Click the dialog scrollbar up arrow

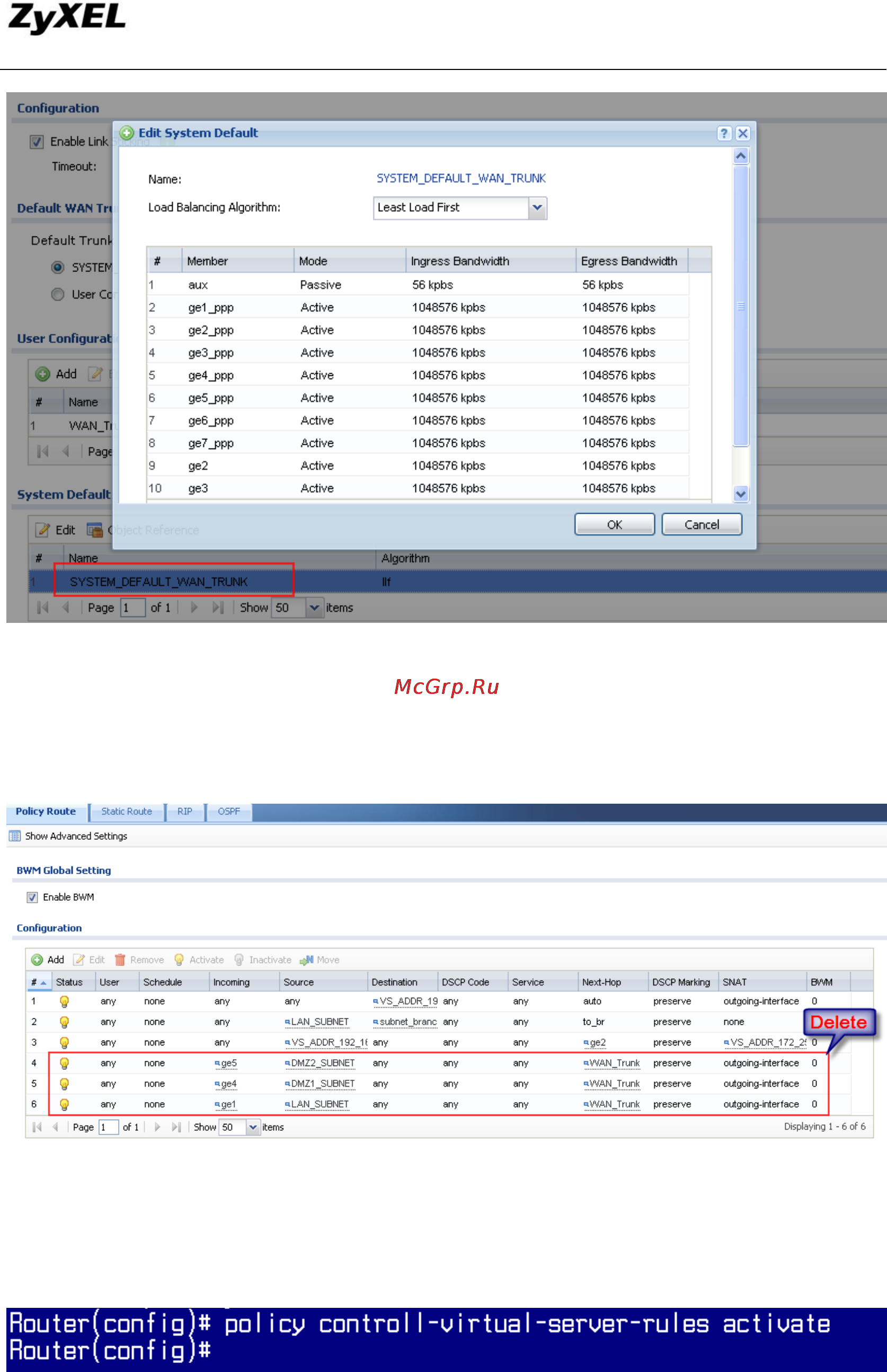click(740, 155)
